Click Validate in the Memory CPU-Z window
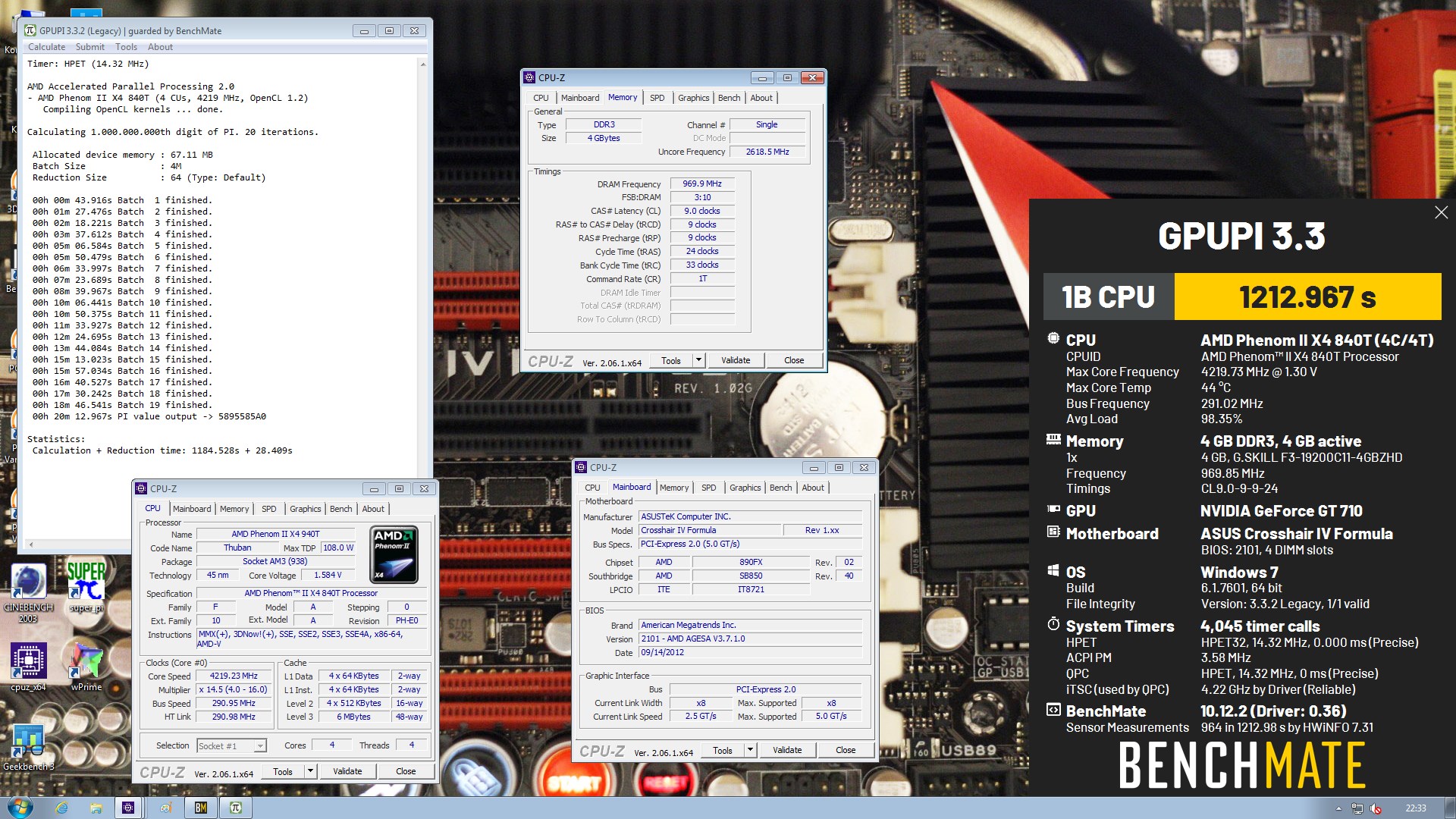Viewport: 1456px width, 819px height. tap(736, 360)
